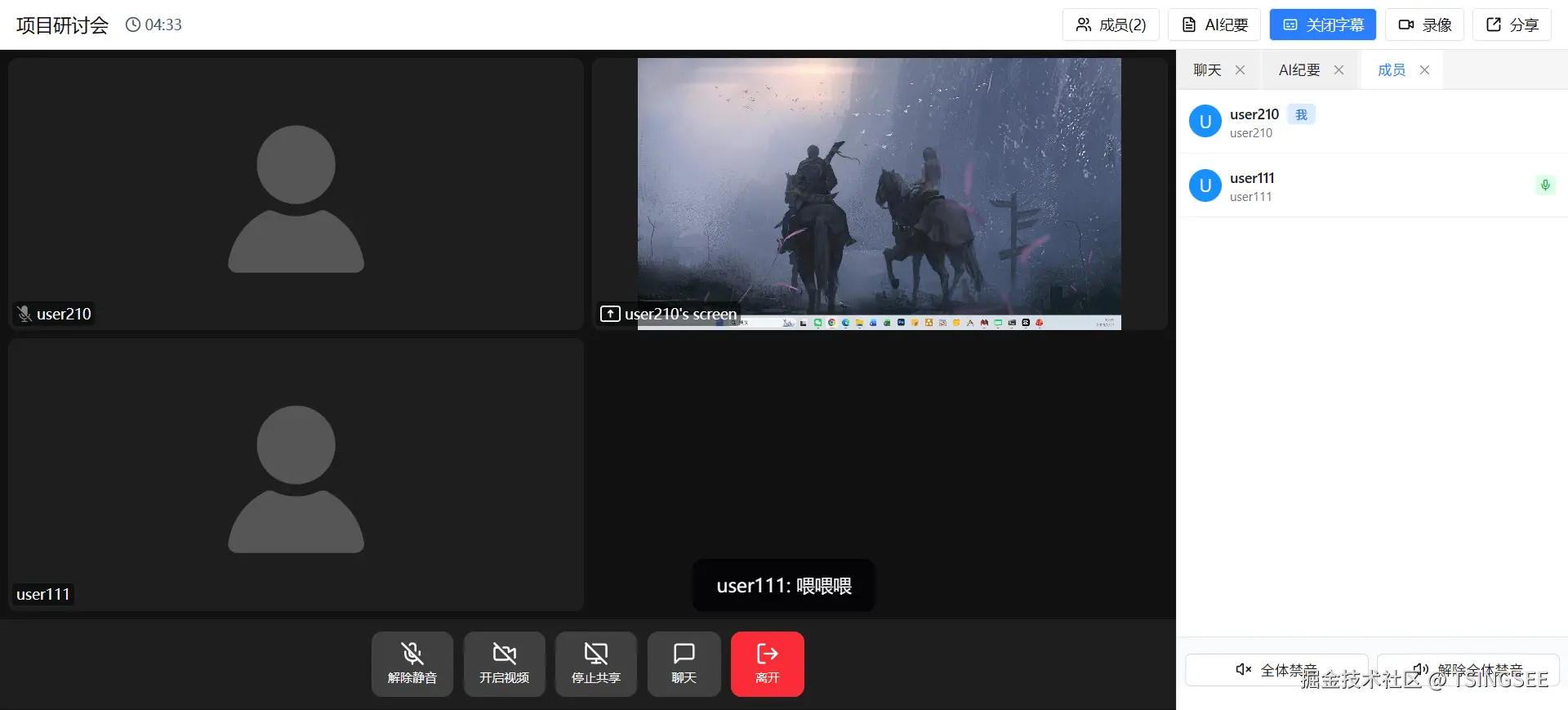Click the 项目研讨会 meeting title
Viewport: 1568px width, 710px height.
point(62,25)
